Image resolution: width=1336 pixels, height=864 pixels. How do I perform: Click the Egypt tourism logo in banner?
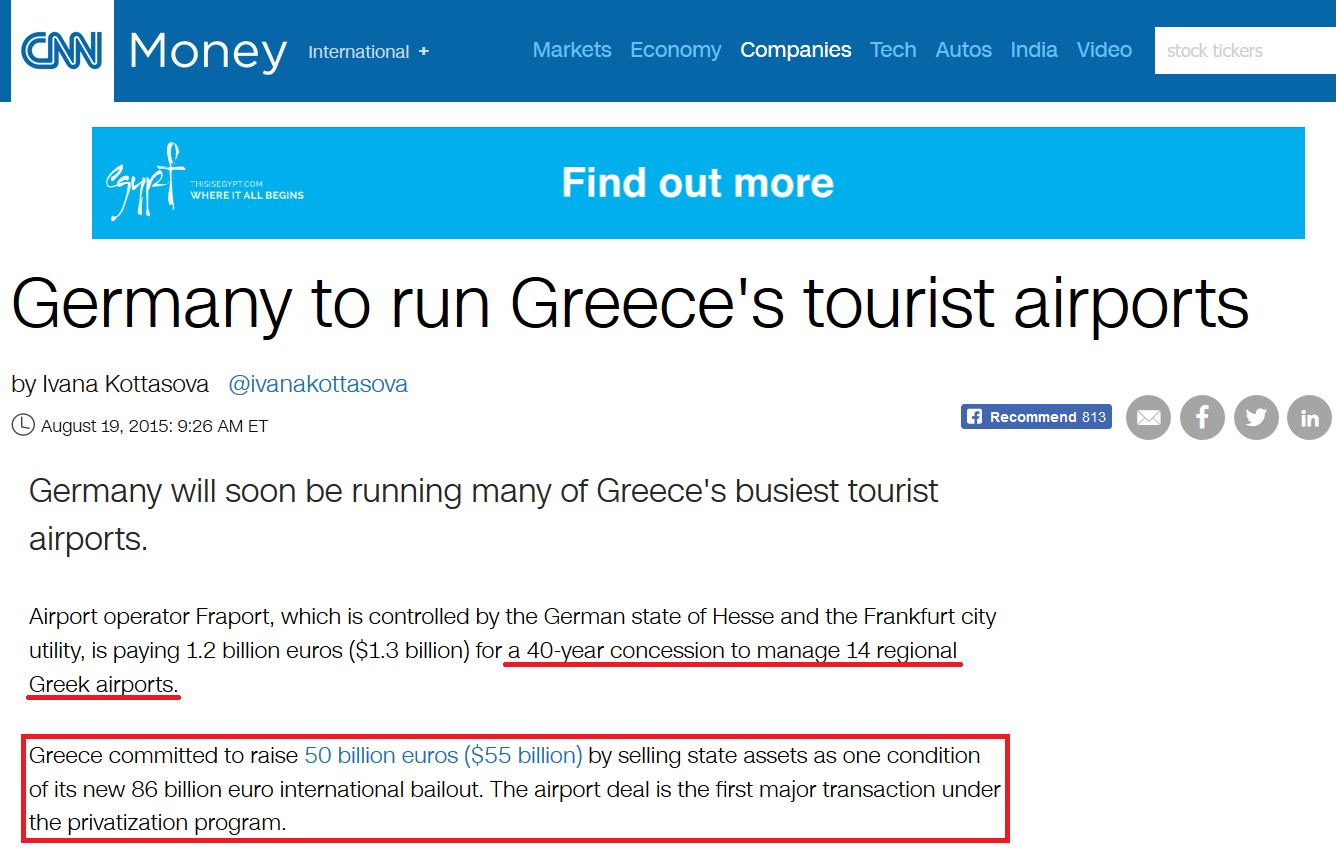pyautogui.click(x=204, y=182)
